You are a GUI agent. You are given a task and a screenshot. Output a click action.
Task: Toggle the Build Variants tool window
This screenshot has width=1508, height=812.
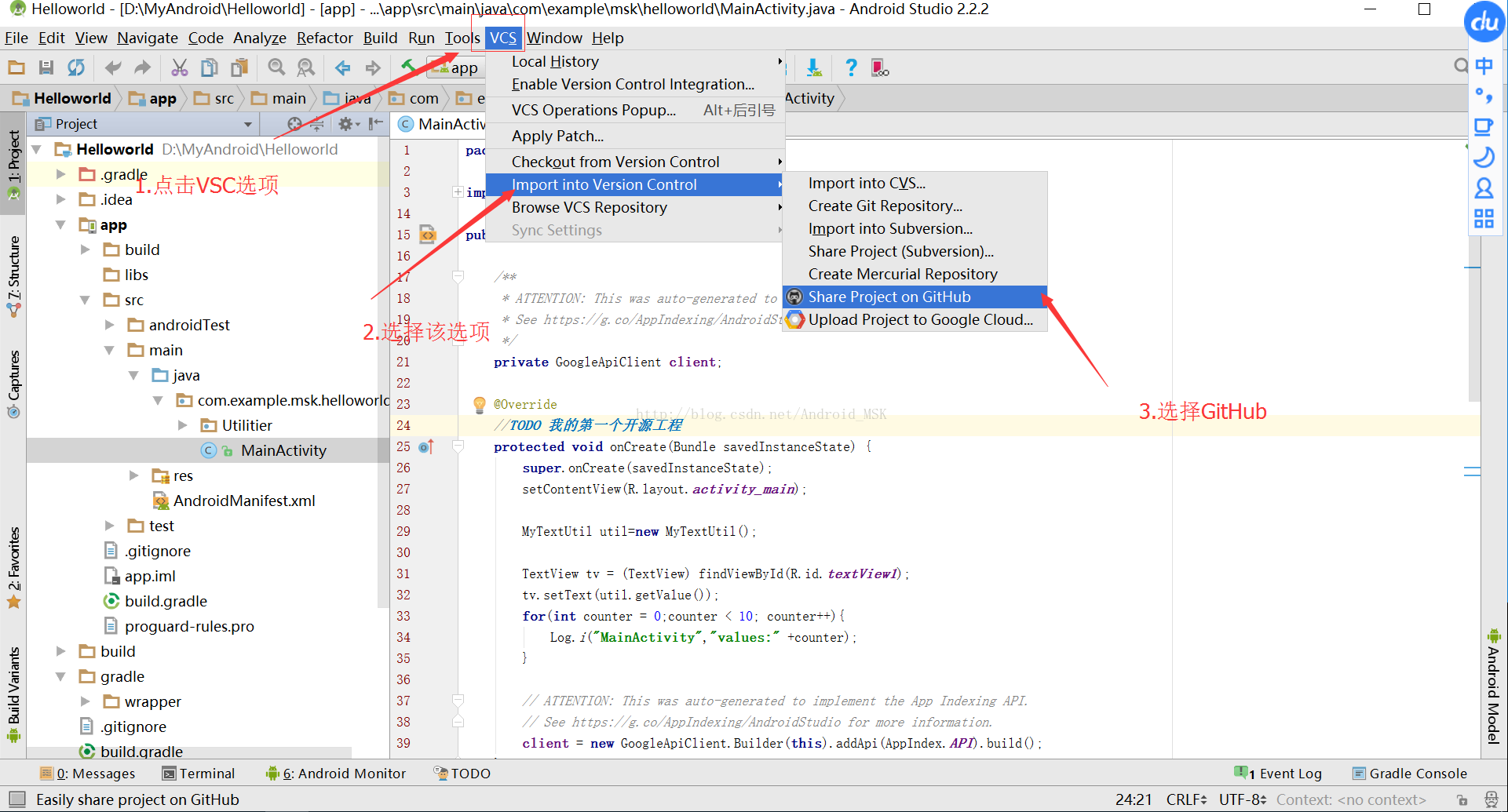pos(13,694)
